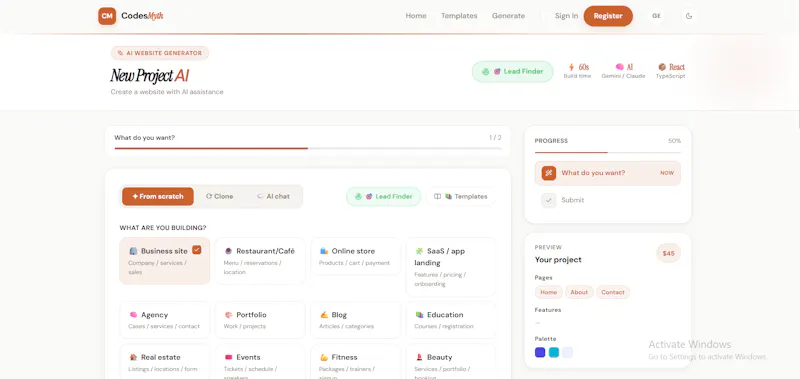The image size is (800, 379).
Task: Select the Education card
Action: [x=451, y=320]
